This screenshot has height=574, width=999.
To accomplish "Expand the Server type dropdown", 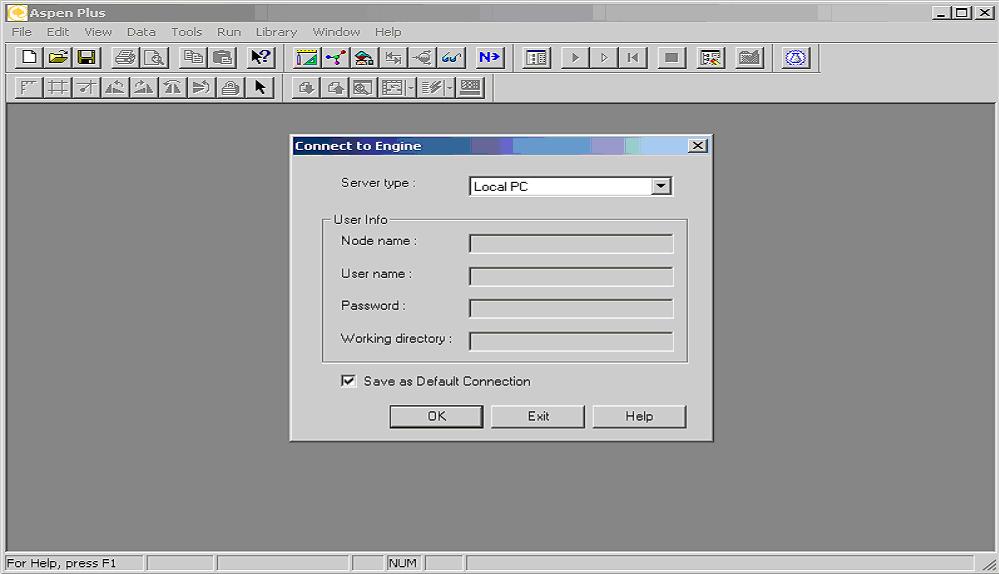I will click(x=661, y=186).
